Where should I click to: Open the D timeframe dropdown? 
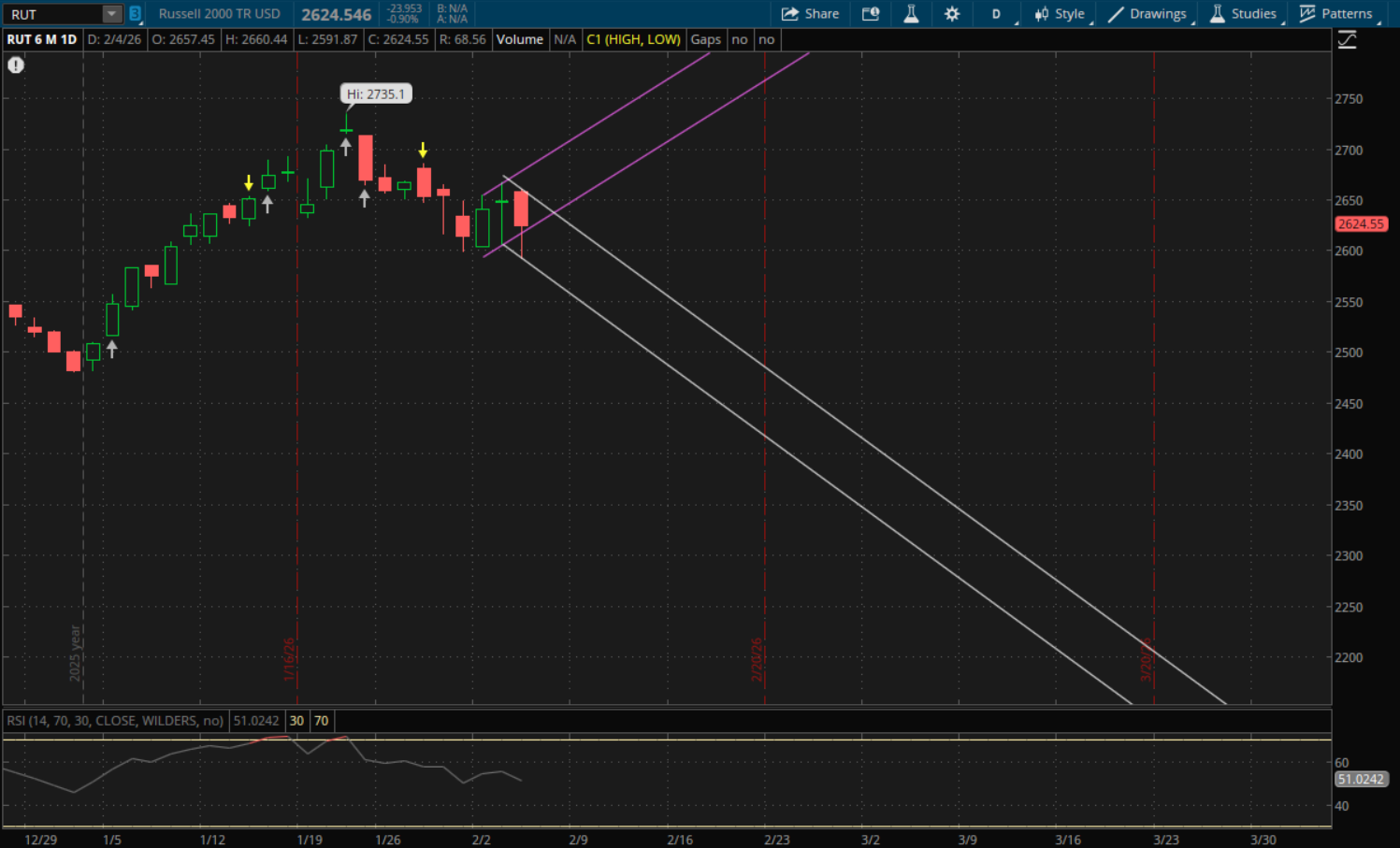(x=997, y=14)
